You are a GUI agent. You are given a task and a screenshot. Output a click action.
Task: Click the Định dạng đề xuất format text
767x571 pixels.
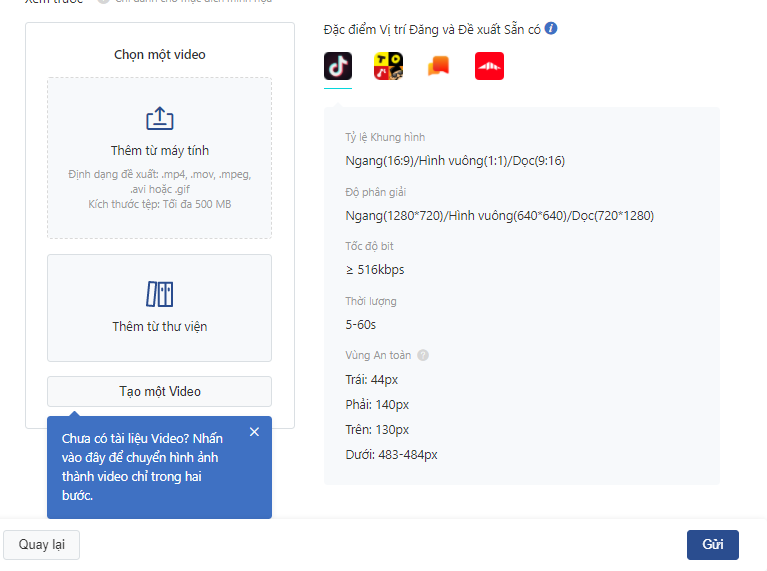159,182
